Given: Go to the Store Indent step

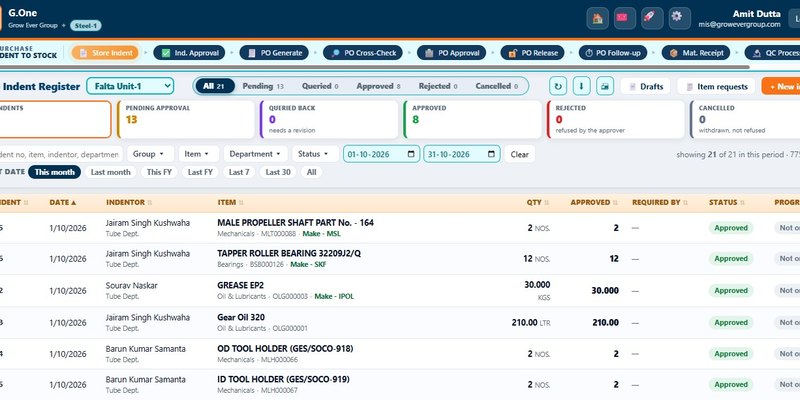Looking at the screenshot, I should [x=105, y=53].
